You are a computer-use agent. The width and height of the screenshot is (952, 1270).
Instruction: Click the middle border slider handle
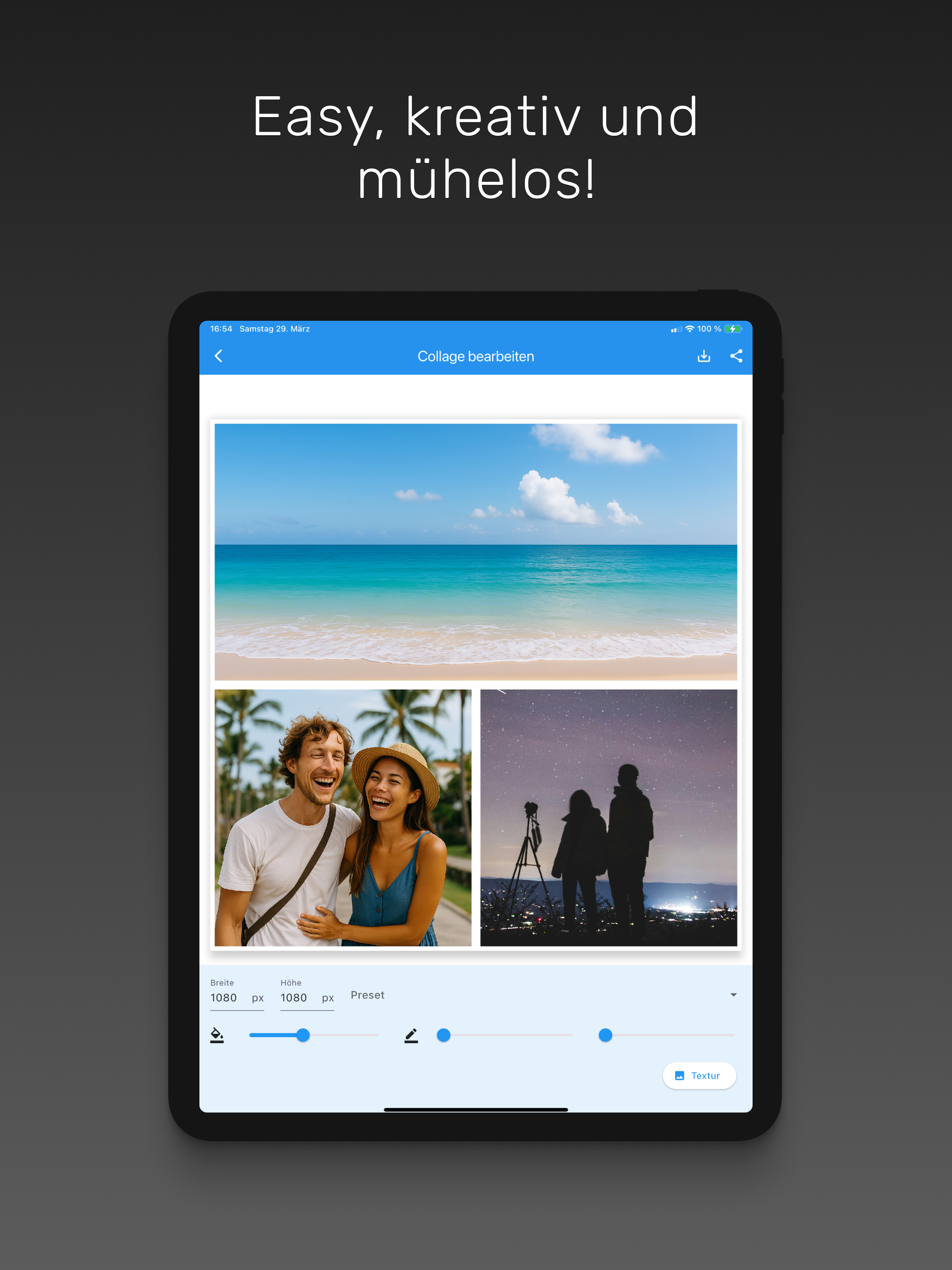click(x=443, y=1035)
